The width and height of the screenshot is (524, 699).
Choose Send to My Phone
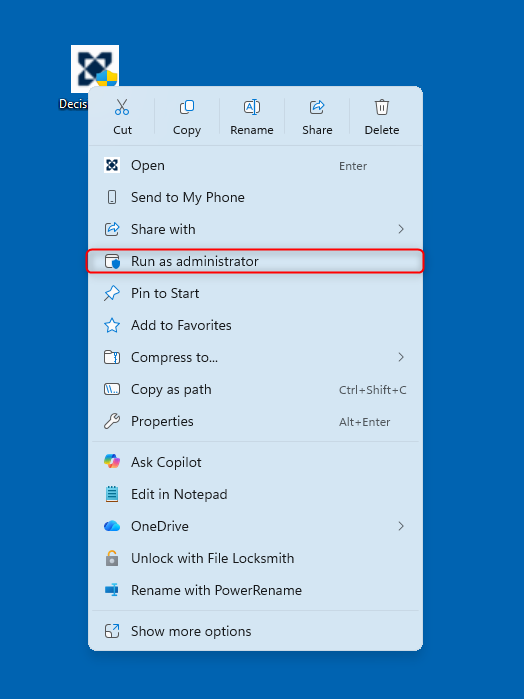pyautogui.click(x=255, y=197)
